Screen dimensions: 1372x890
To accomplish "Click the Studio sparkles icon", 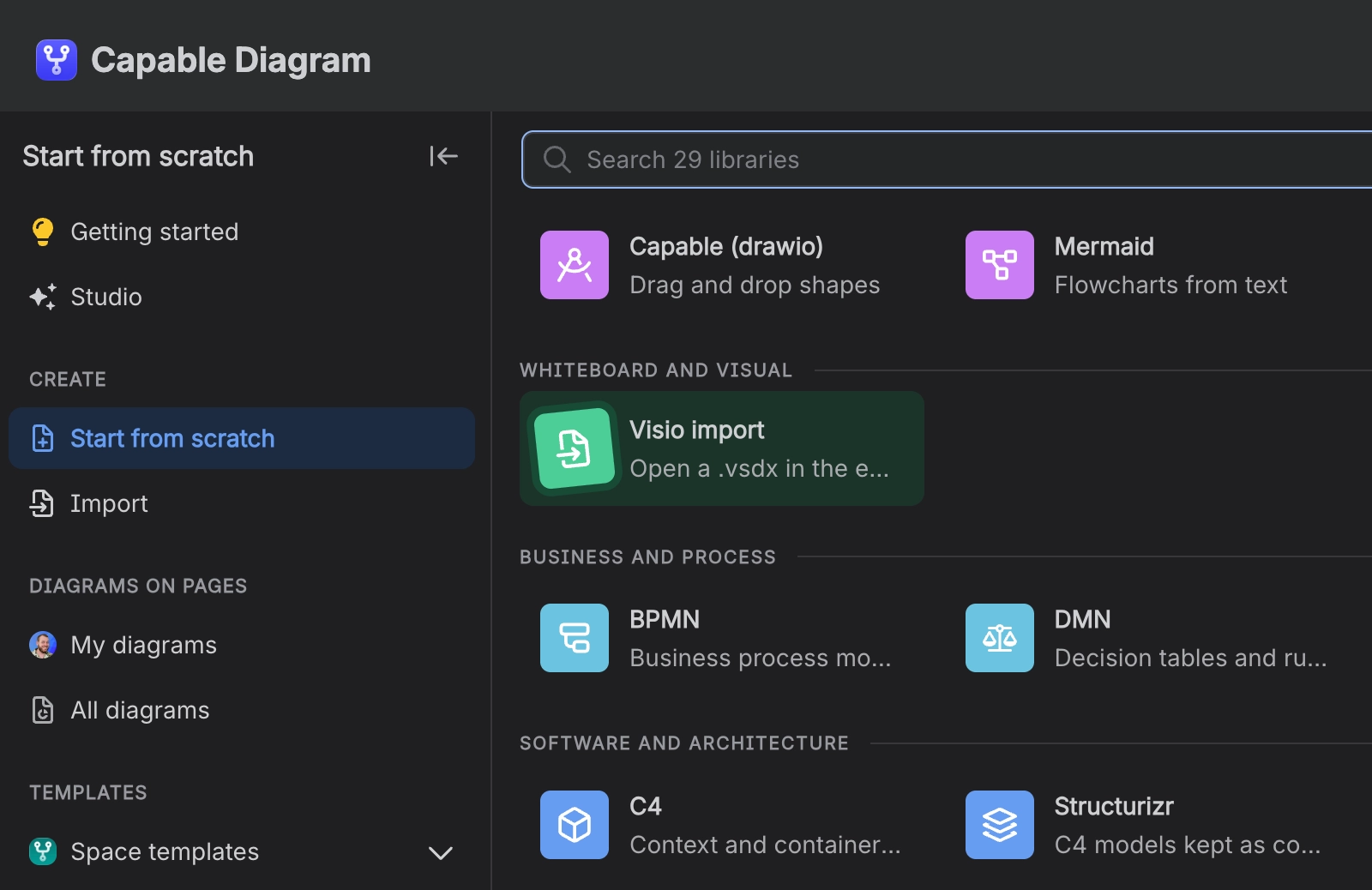I will point(42,297).
